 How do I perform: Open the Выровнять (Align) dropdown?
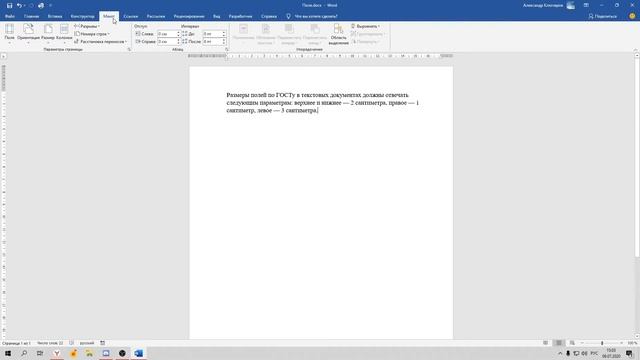tap(365, 26)
